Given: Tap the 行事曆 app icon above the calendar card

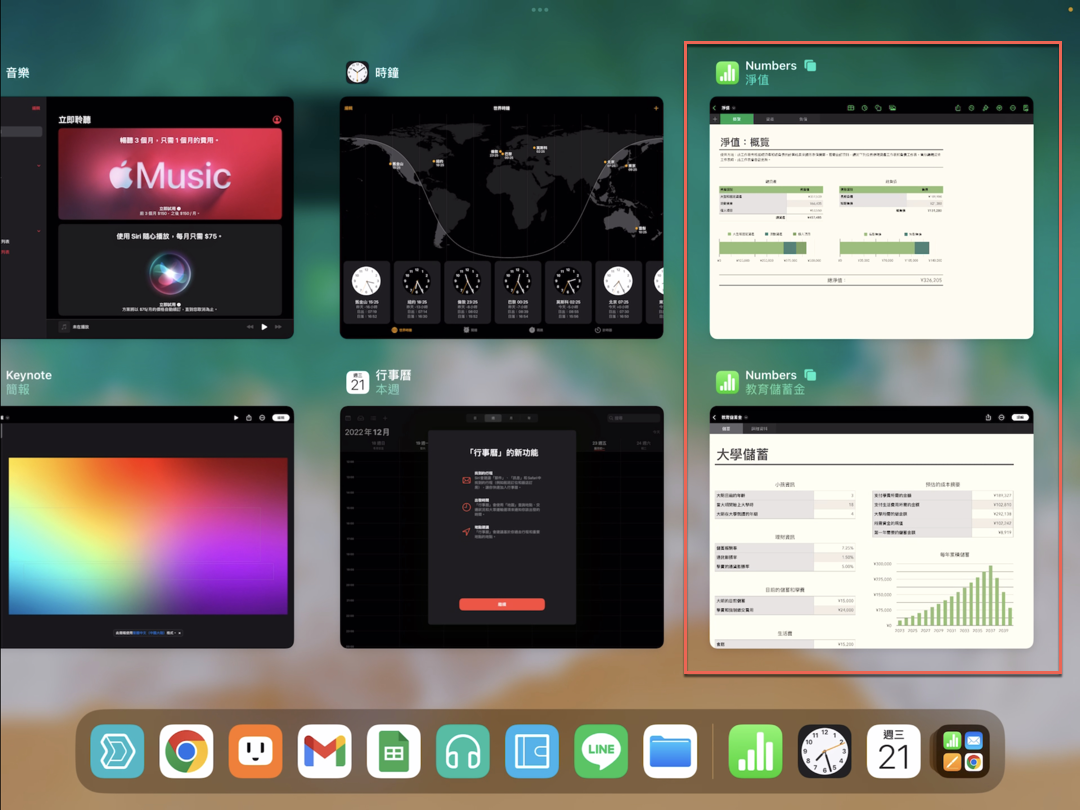Looking at the screenshot, I should click(357, 382).
